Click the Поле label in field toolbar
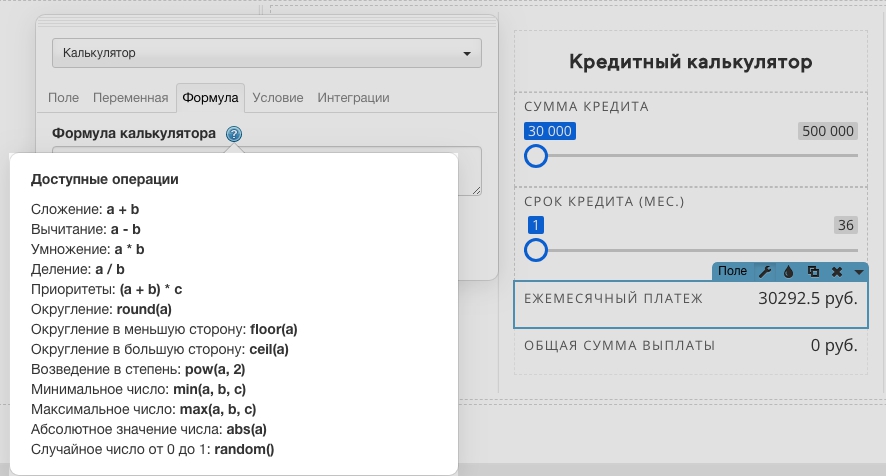The width and height of the screenshot is (886, 476). 732,271
